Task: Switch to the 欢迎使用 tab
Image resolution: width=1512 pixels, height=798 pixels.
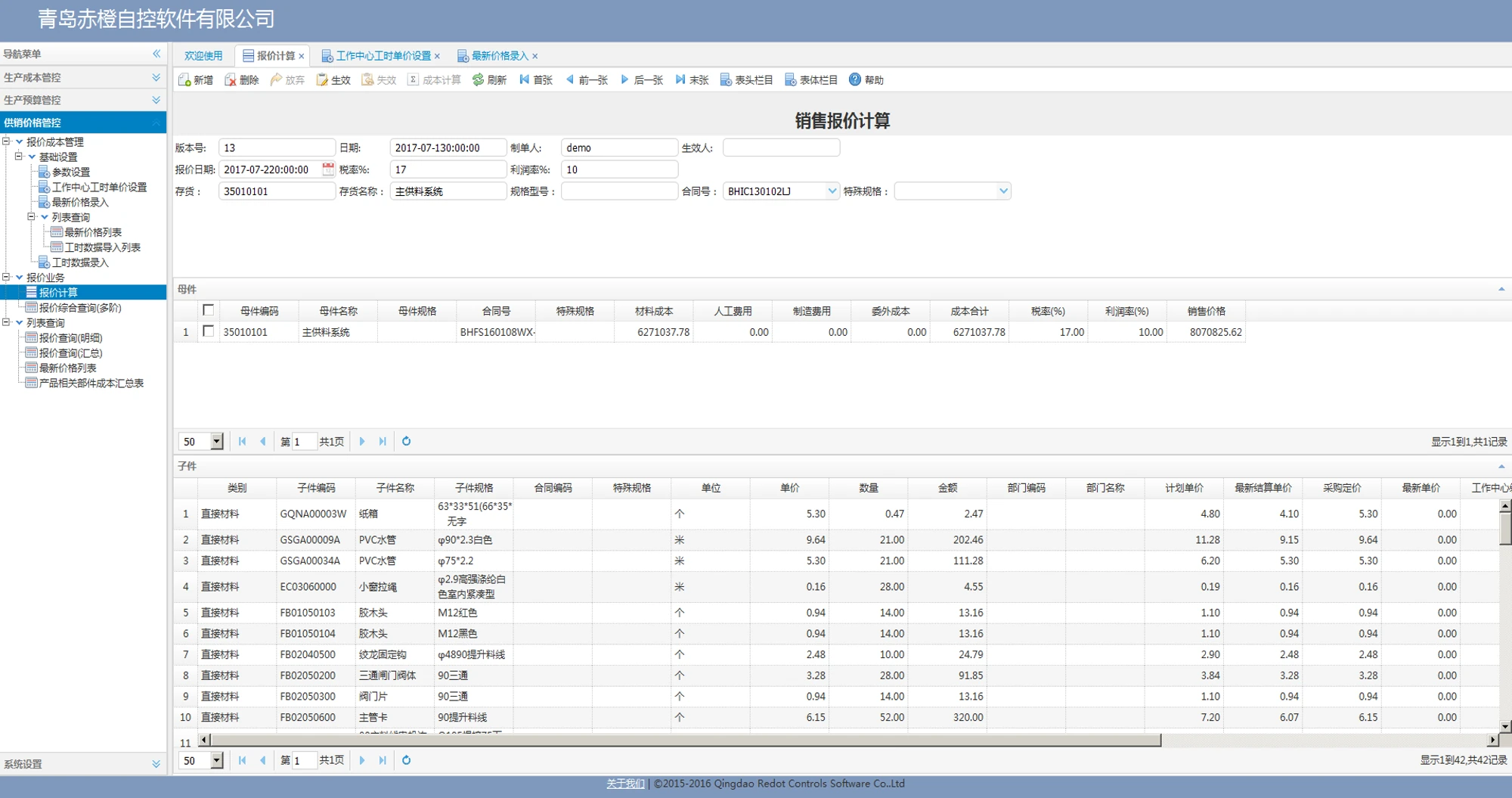Action: click(203, 56)
